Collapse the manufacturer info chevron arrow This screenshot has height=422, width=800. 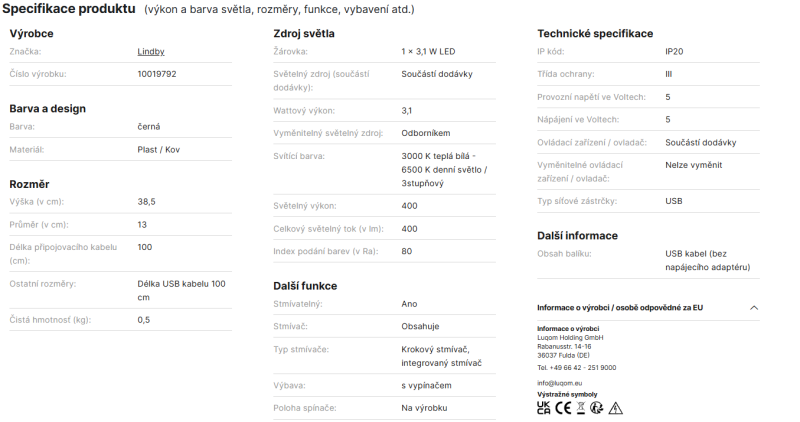tap(754, 308)
